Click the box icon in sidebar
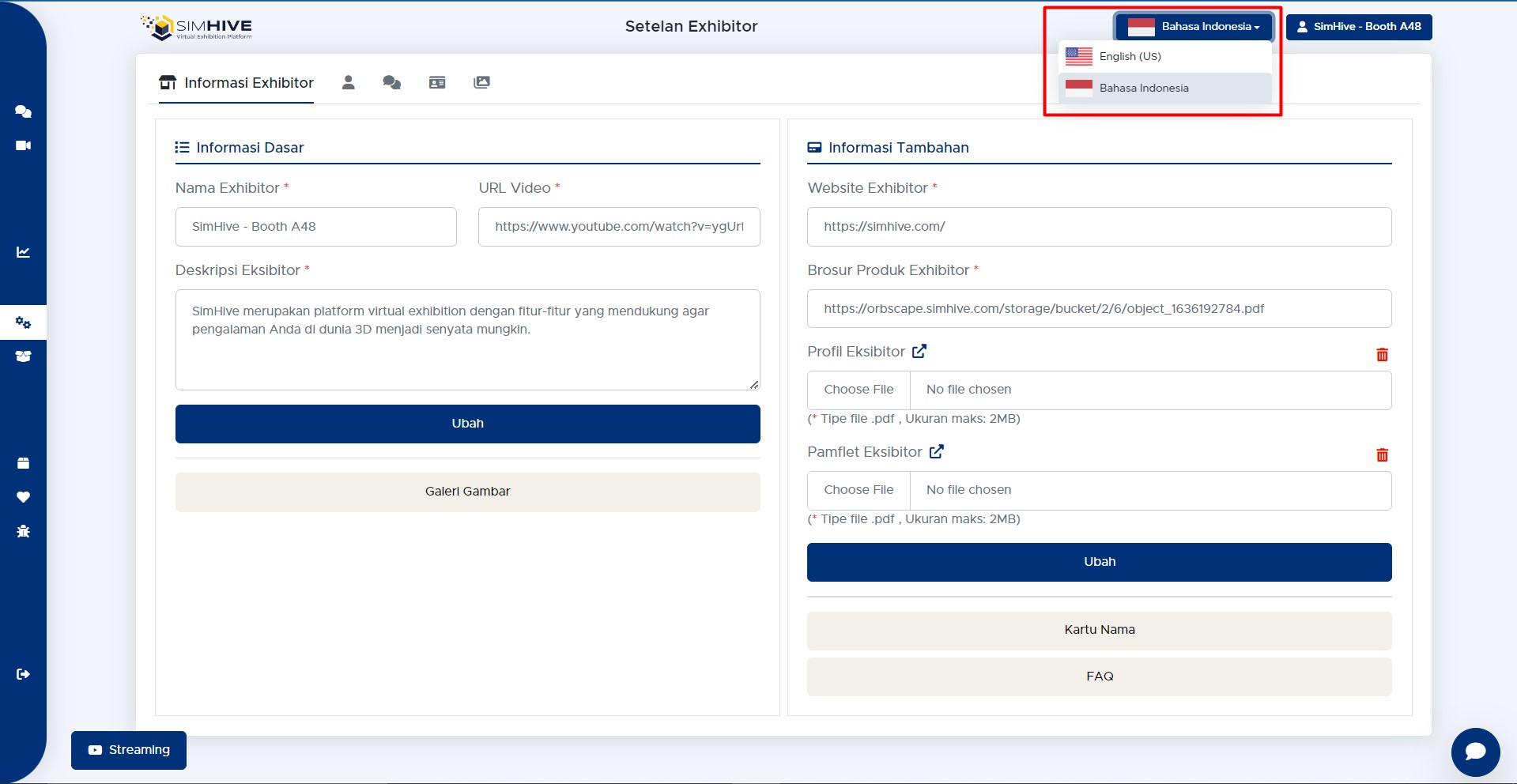Image resolution: width=1517 pixels, height=784 pixels. 24,463
